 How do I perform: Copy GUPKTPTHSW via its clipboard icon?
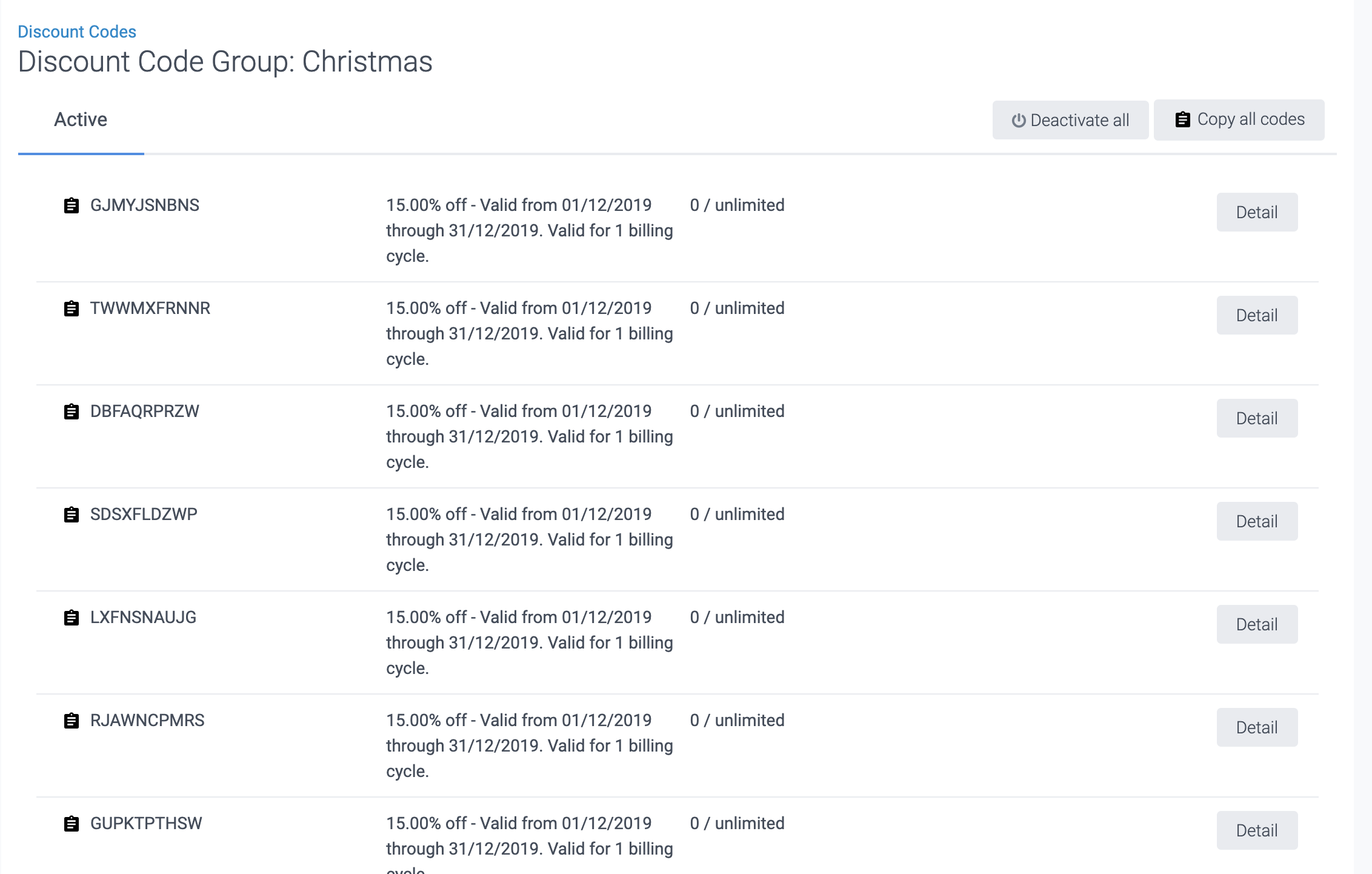[x=72, y=824]
